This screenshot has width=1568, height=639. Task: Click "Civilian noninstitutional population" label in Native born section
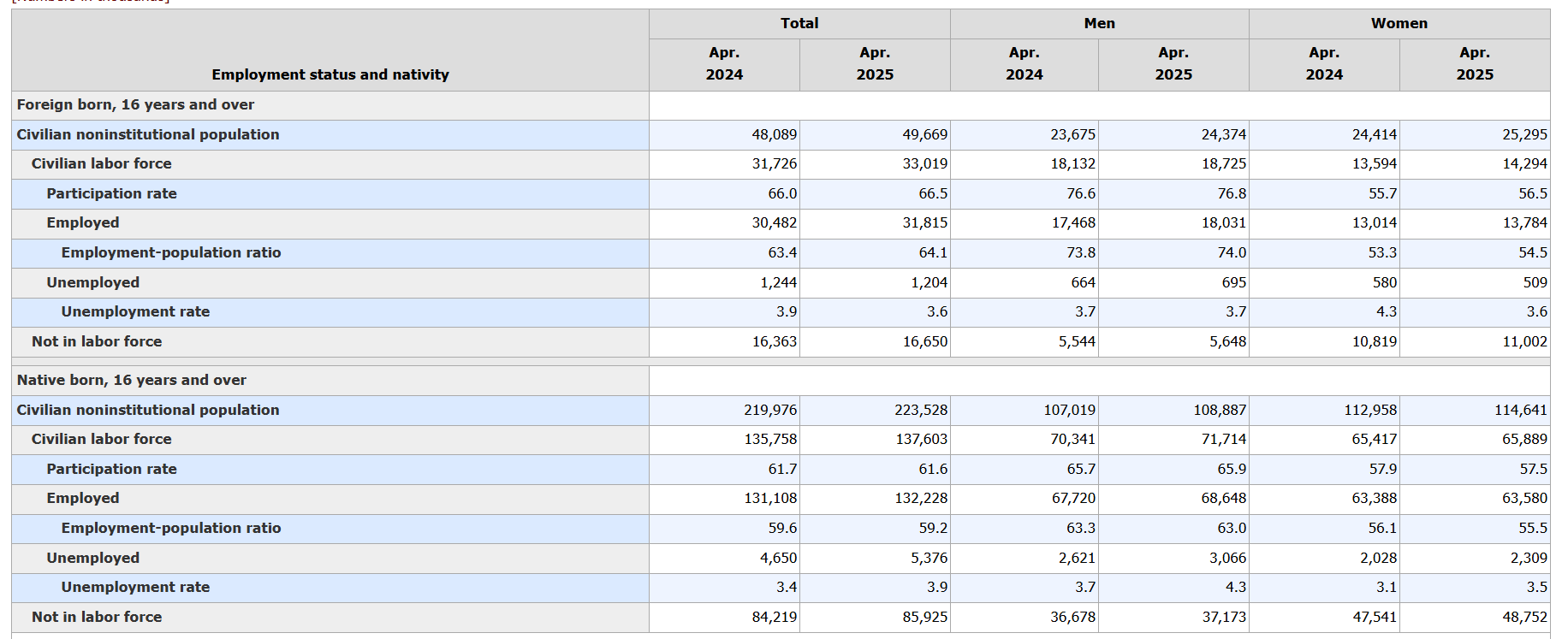[x=148, y=410]
